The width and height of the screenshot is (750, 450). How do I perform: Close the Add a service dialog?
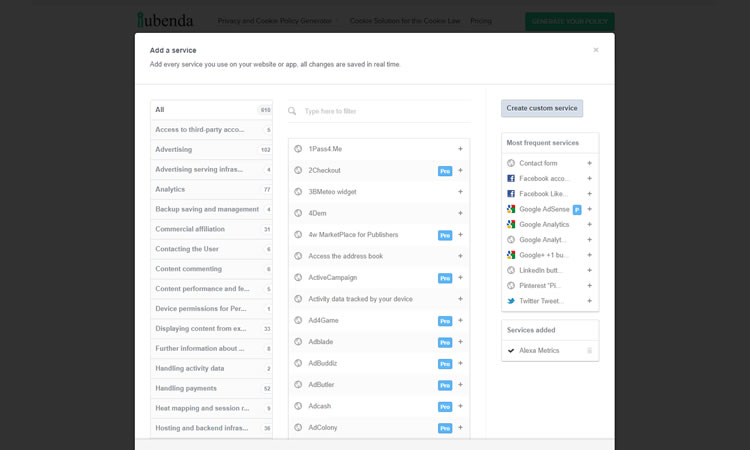point(596,50)
